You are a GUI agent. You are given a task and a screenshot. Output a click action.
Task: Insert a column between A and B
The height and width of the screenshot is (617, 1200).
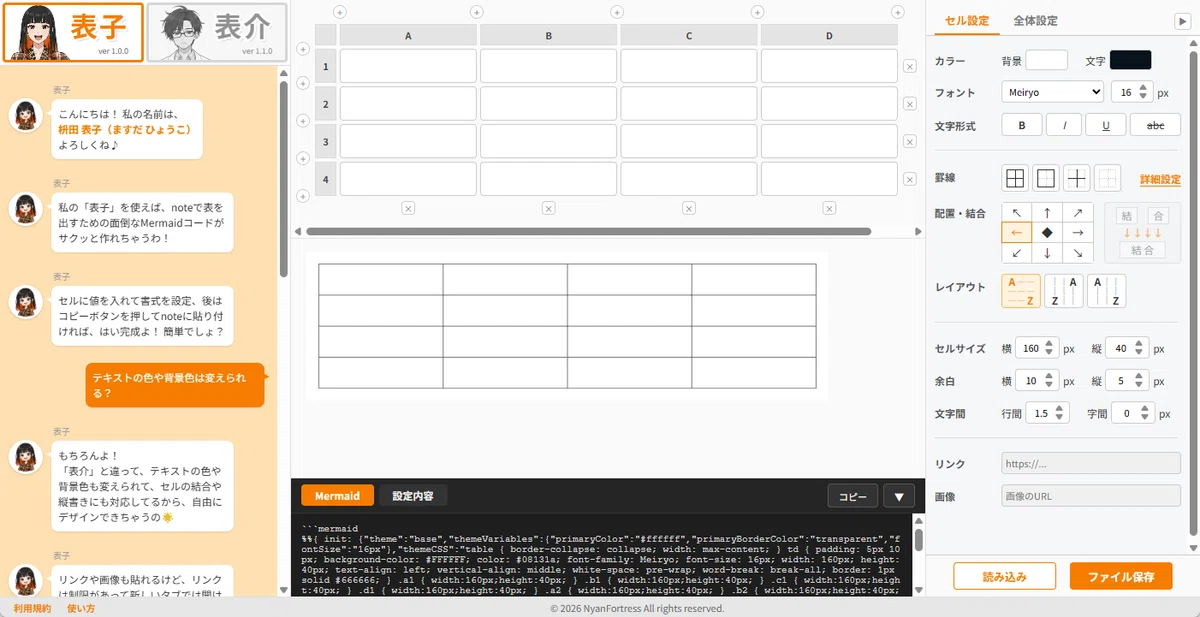pyautogui.click(x=476, y=12)
